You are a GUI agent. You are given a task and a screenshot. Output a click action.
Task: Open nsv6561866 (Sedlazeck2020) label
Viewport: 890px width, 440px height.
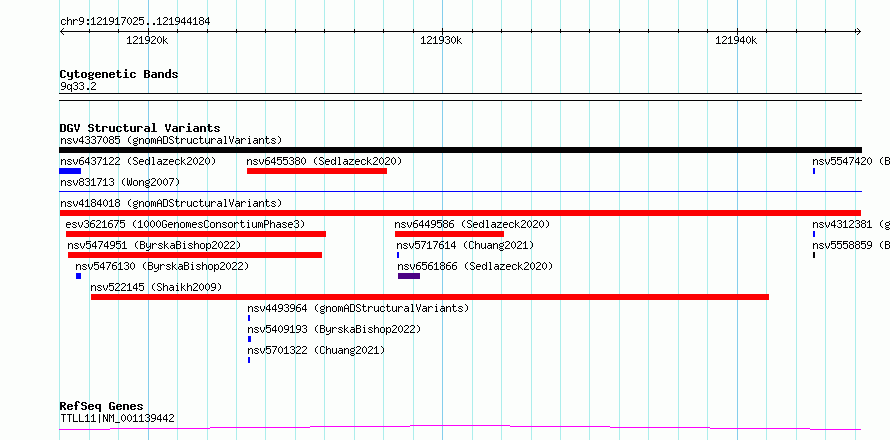point(475,266)
